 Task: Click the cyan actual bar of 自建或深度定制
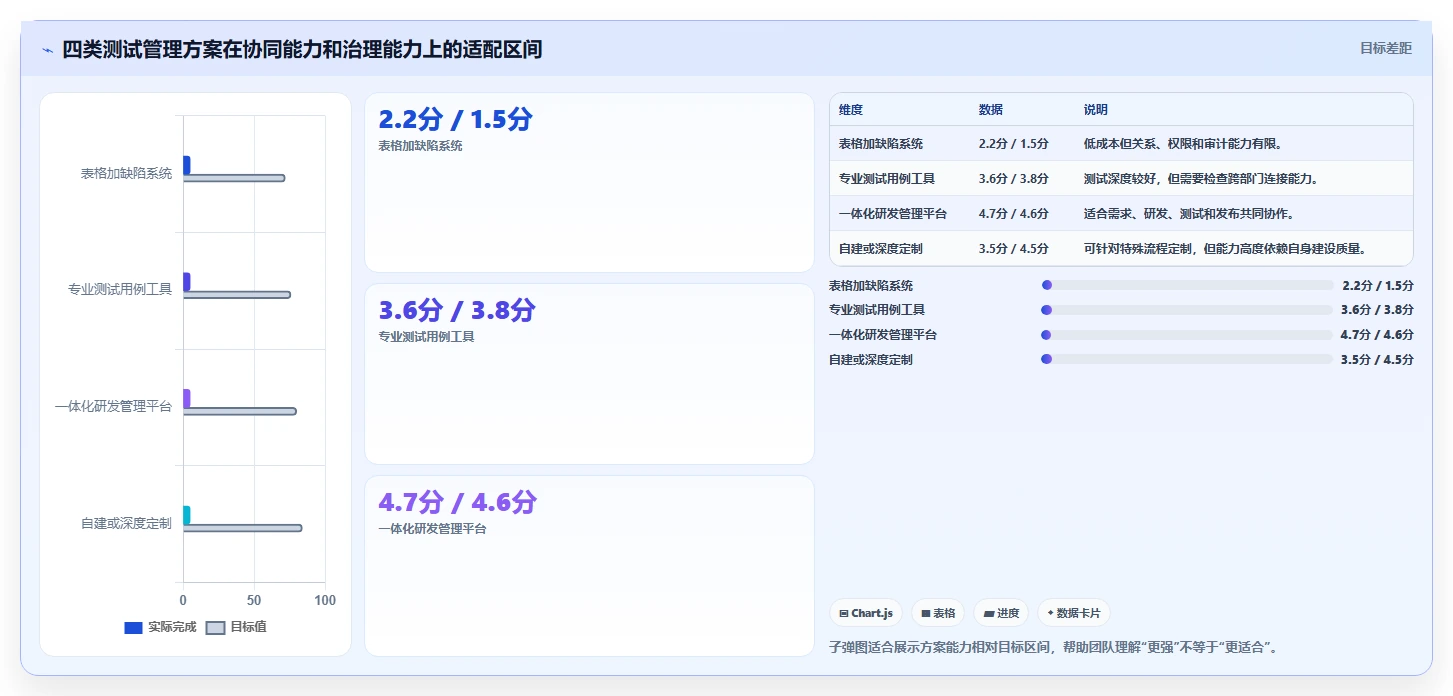[x=186, y=515]
